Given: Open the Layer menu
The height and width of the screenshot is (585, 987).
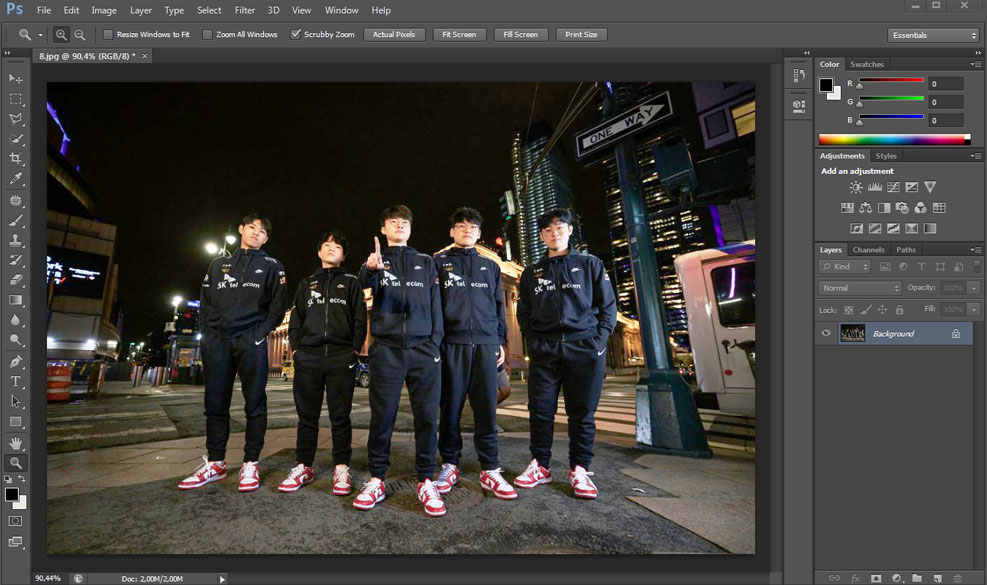Looking at the screenshot, I should [141, 10].
